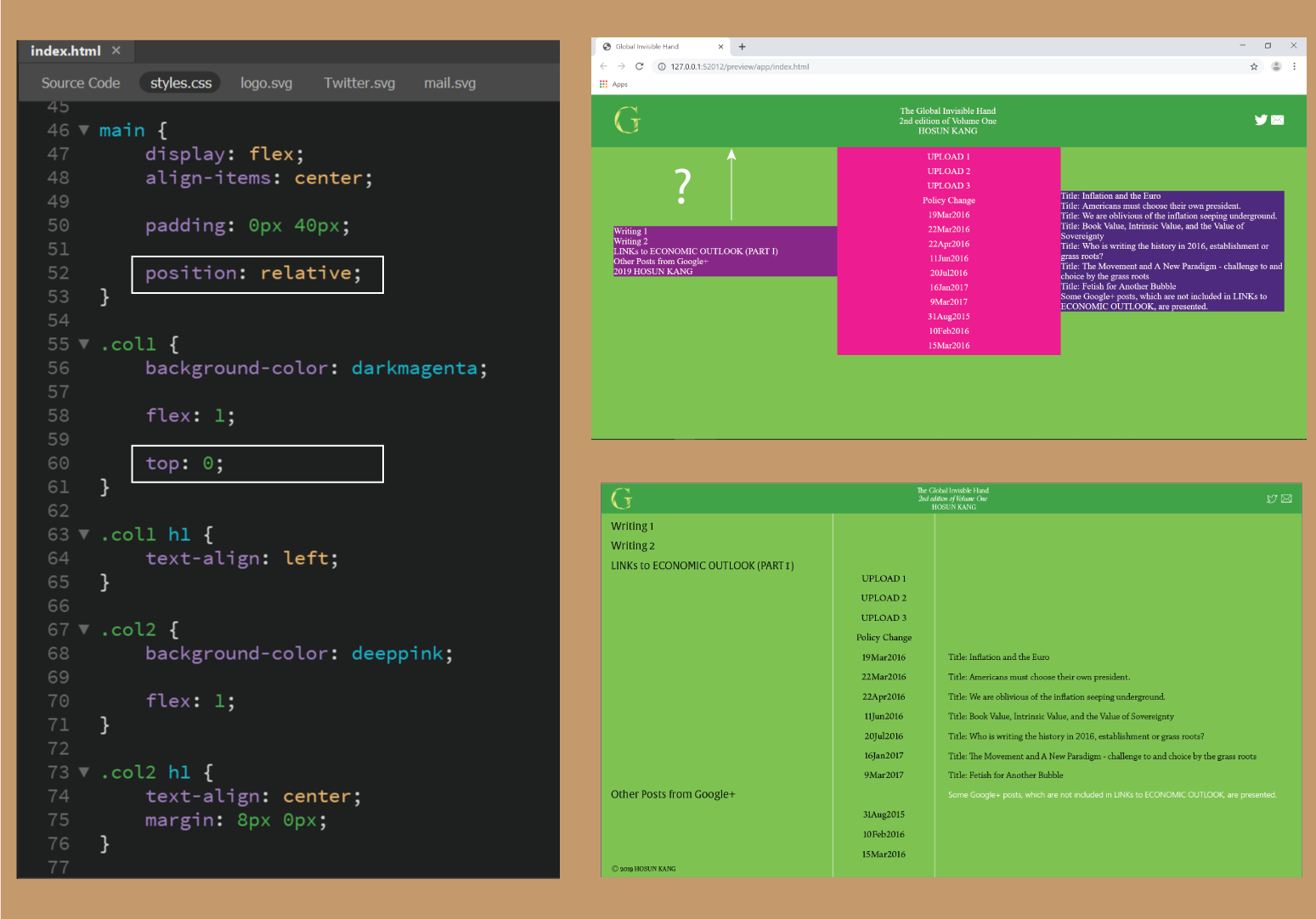
Task: Open the Apps bookmarks shortcut
Action: click(x=613, y=84)
